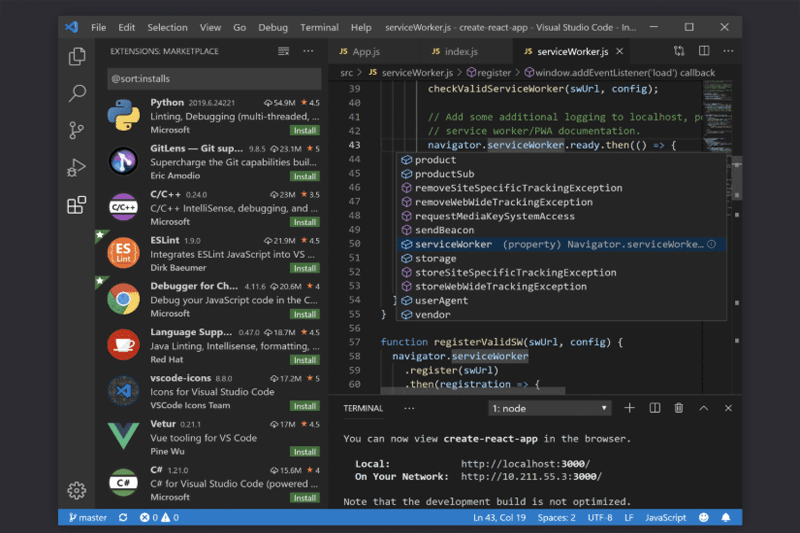Switch to the index.js editor tab
Screen dimensions: 800x533
(462, 51)
